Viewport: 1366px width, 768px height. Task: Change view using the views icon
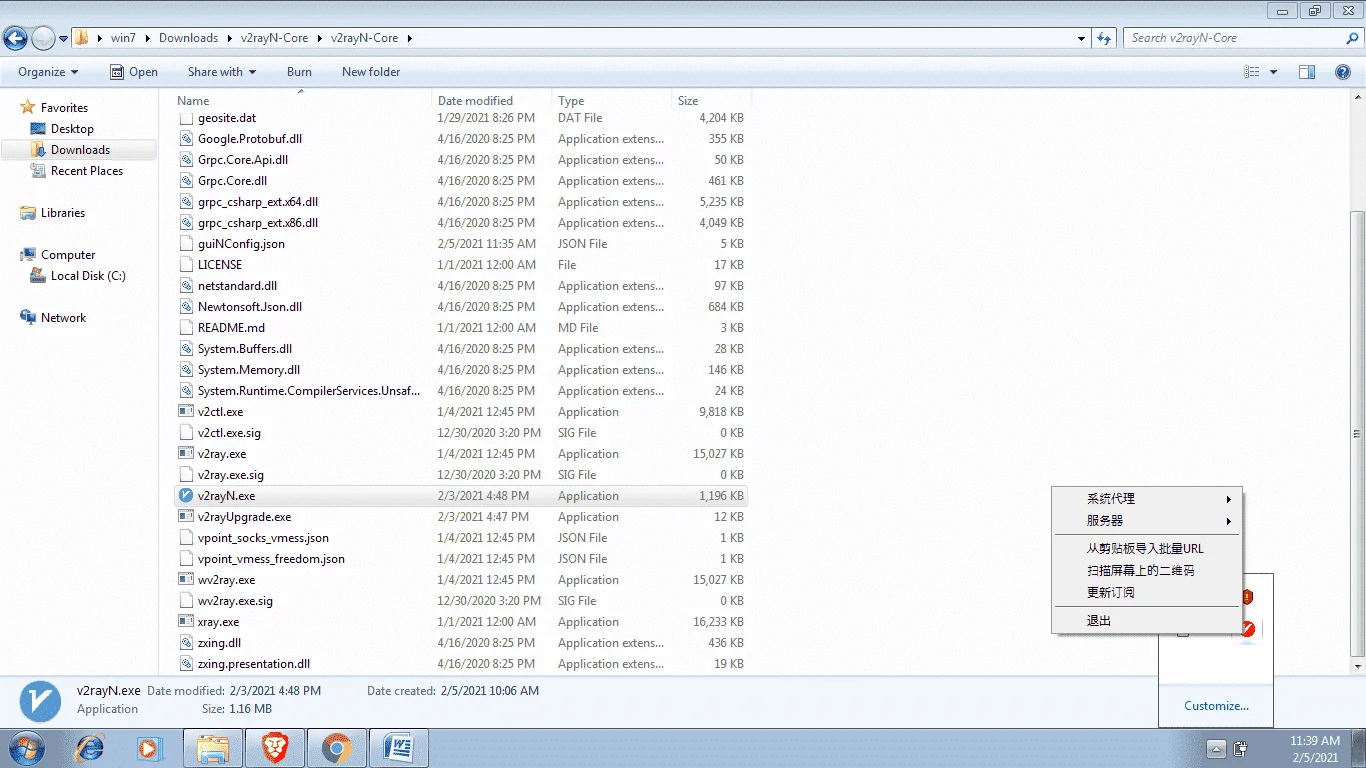(x=1252, y=72)
